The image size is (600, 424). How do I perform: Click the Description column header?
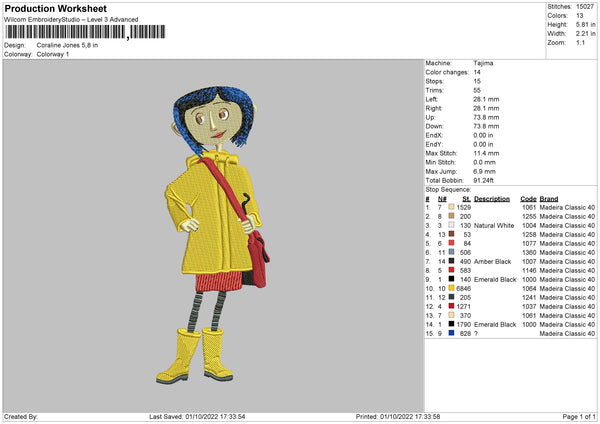[x=492, y=198]
